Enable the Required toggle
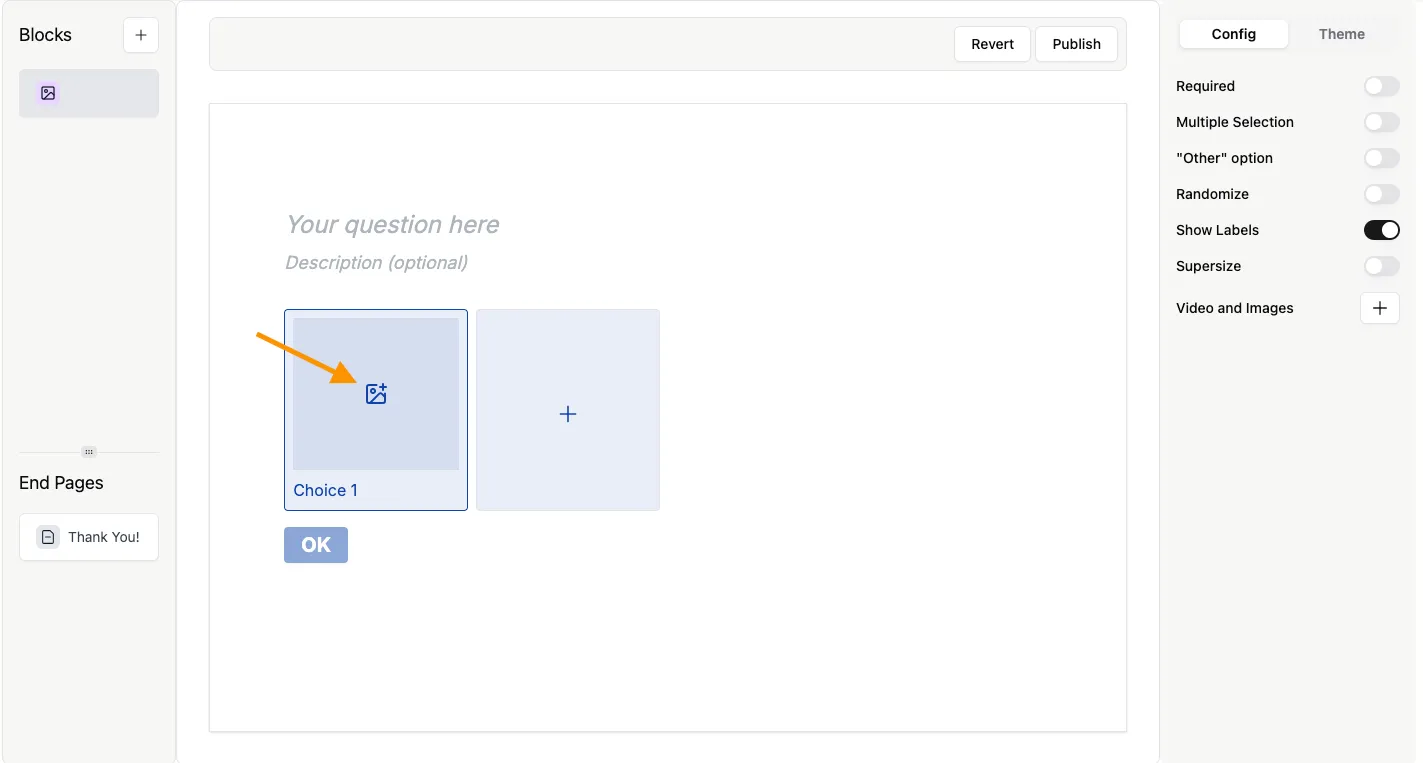Screen dimensions: 1423x763 1381,86
